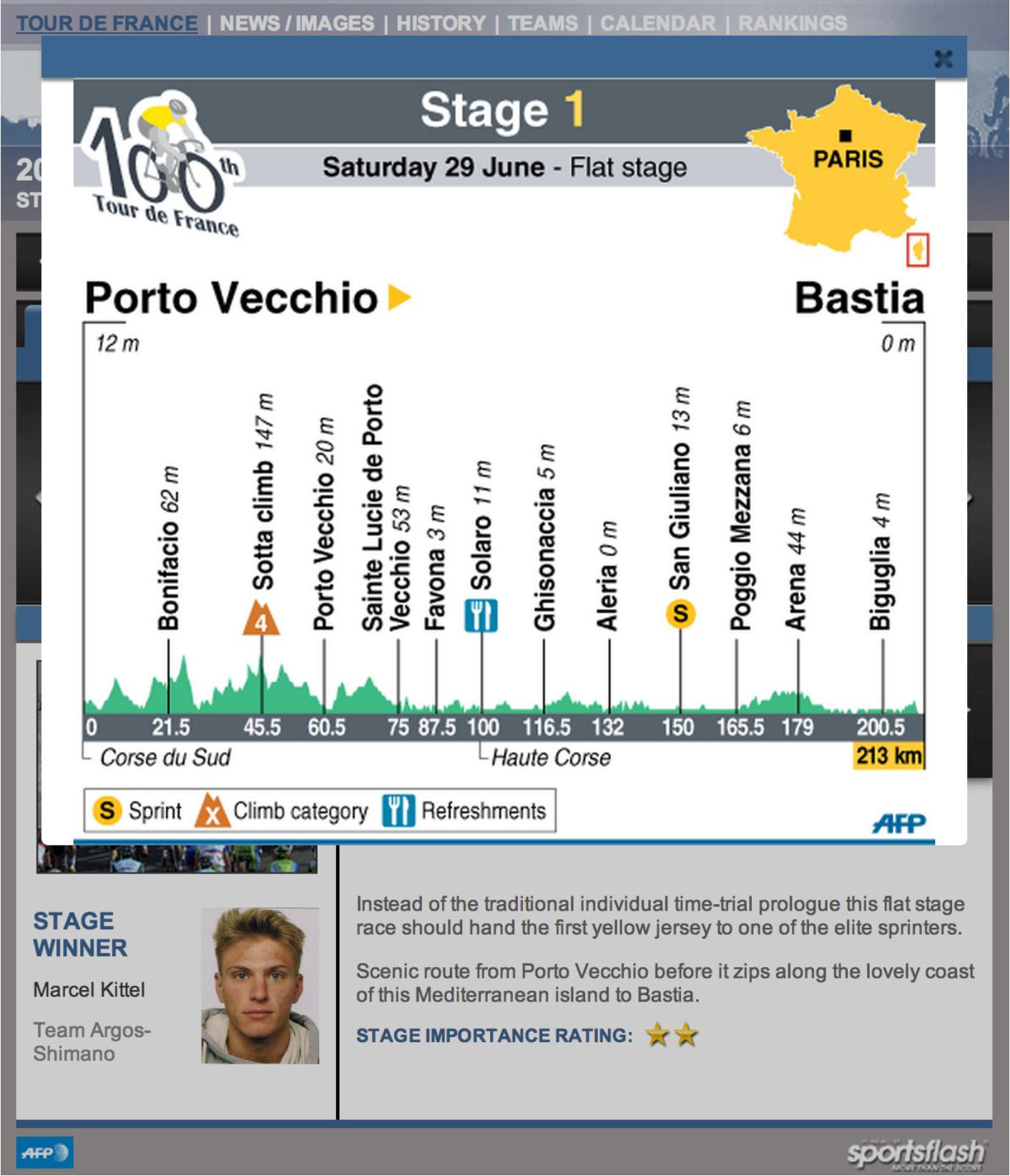
Task: Click the sportsflash logo
Action: [916, 1153]
